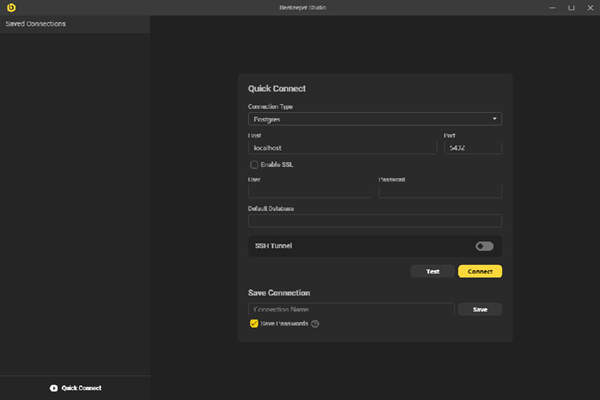This screenshot has height=400, width=600.
Task: Focus the Host field containing localhost
Action: pyautogui.click(x=342, y=147)
